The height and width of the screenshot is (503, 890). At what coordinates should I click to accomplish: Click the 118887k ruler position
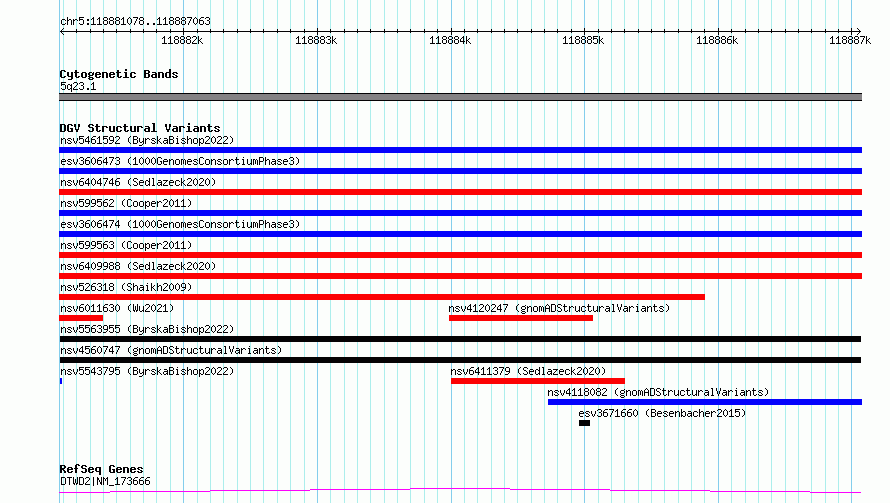tap(850, 40)
